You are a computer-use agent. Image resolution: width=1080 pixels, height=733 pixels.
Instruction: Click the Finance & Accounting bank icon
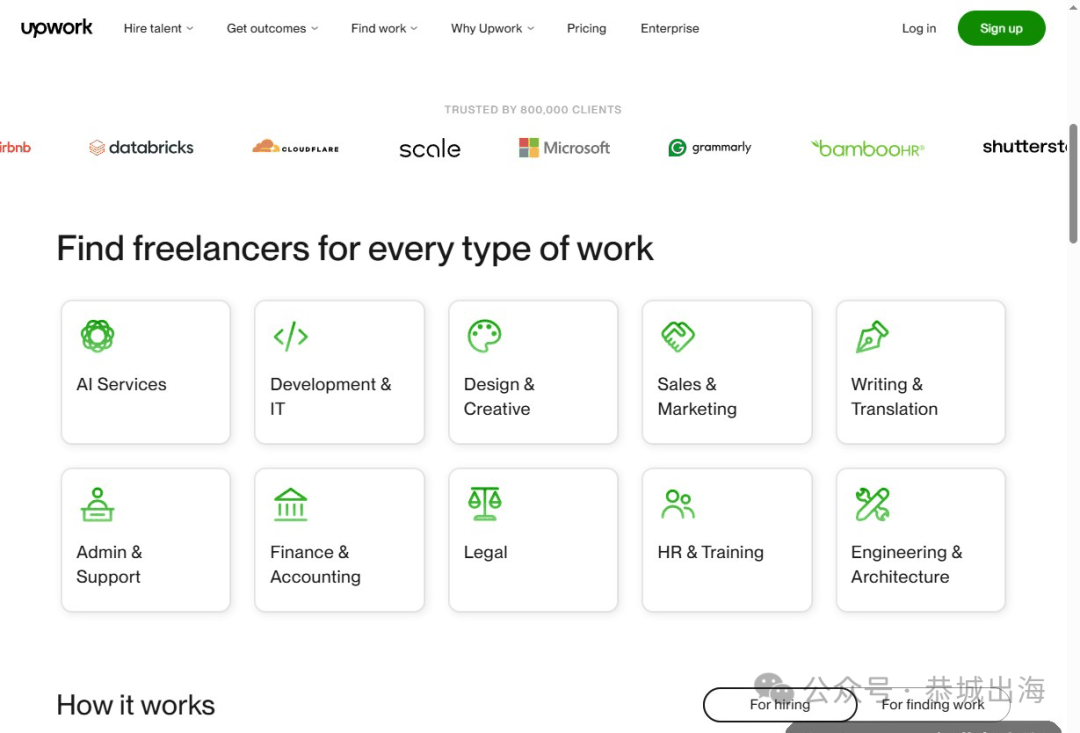pos(291,504)
